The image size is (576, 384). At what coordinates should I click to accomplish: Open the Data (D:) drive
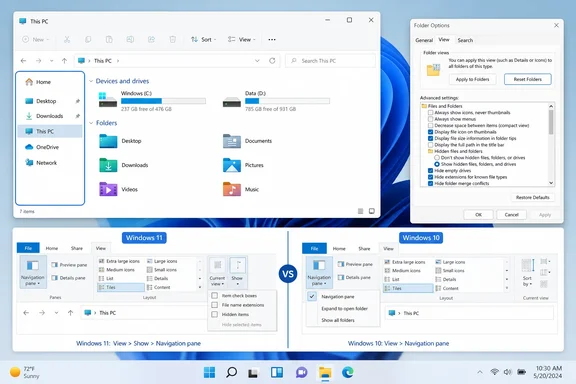pos(276,101)
